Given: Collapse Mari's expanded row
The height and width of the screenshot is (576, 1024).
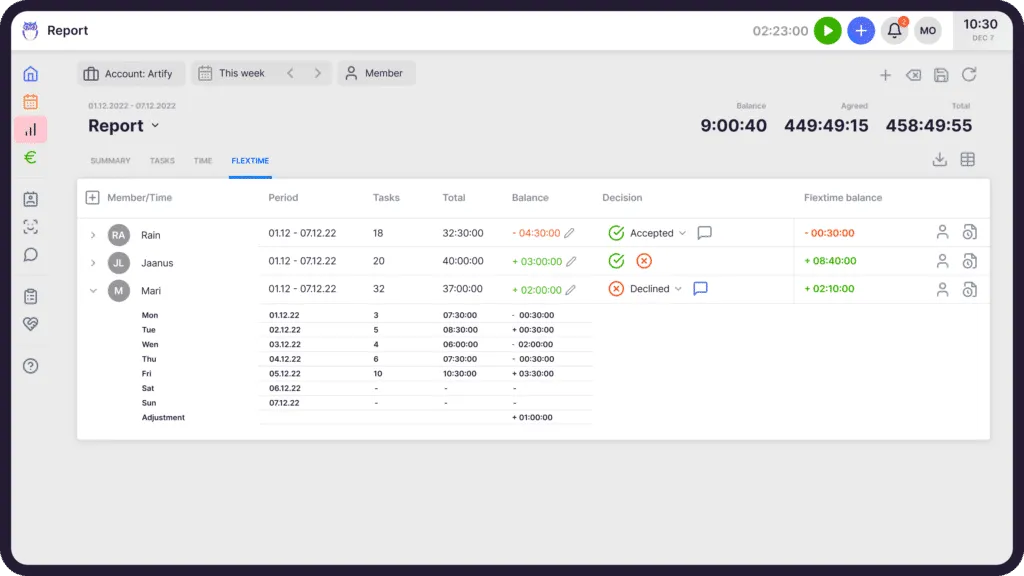Looking at the screenshot, I should [x=93, y=291].
